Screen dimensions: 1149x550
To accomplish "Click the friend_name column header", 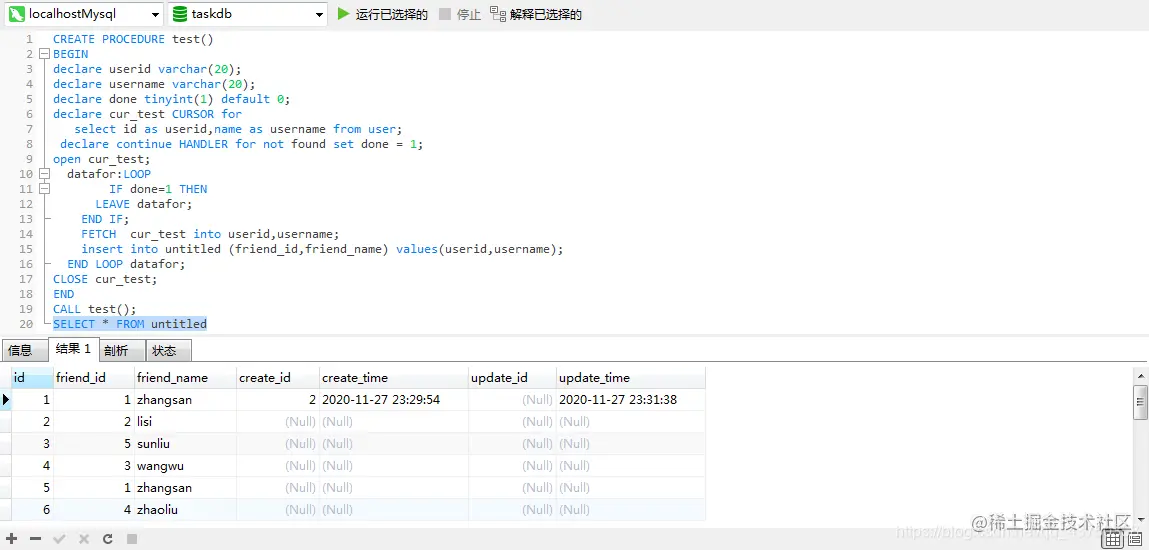I will (185, 378).
